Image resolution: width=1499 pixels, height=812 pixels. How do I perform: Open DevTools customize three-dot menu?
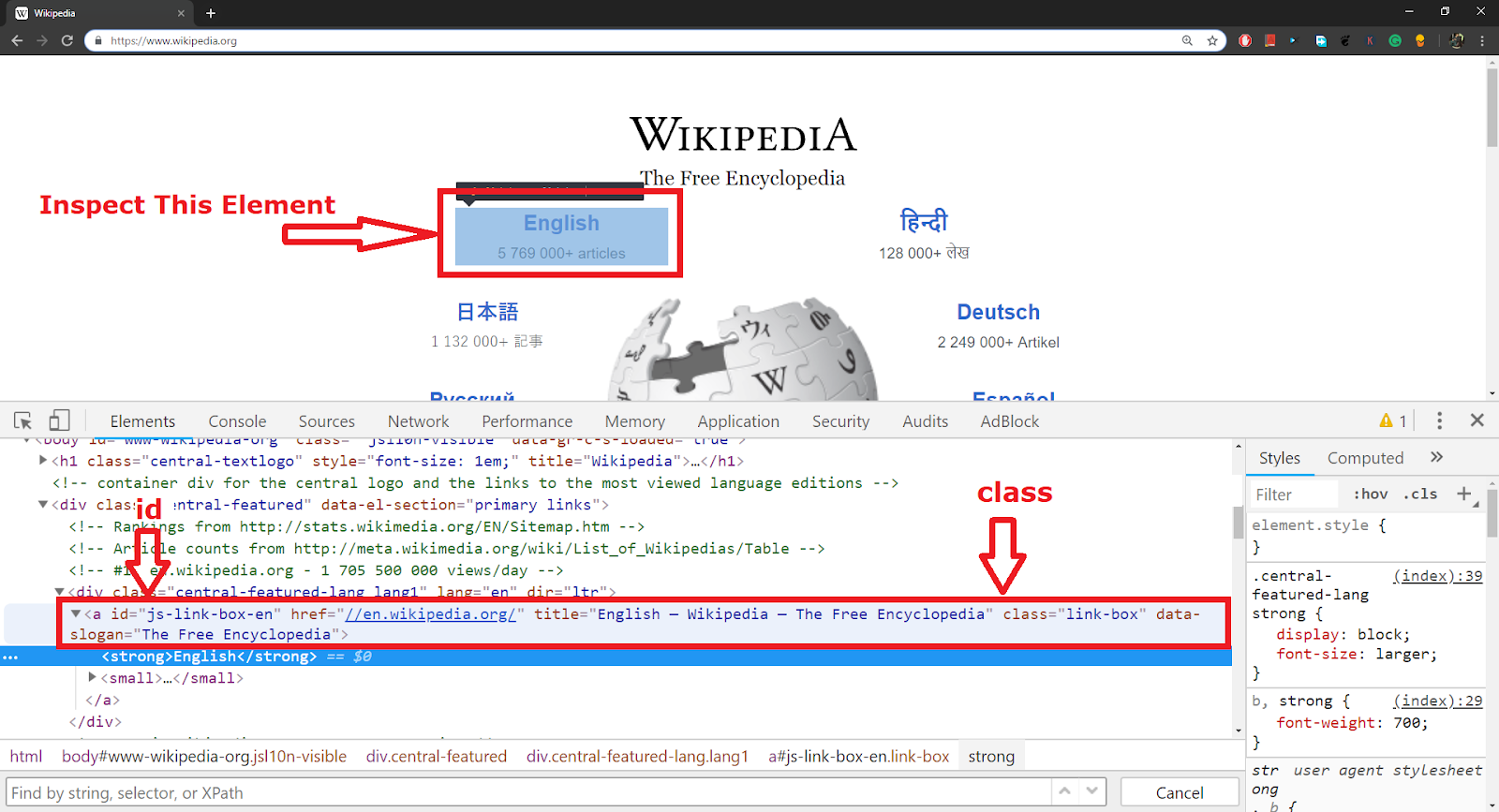point(1440,421)
